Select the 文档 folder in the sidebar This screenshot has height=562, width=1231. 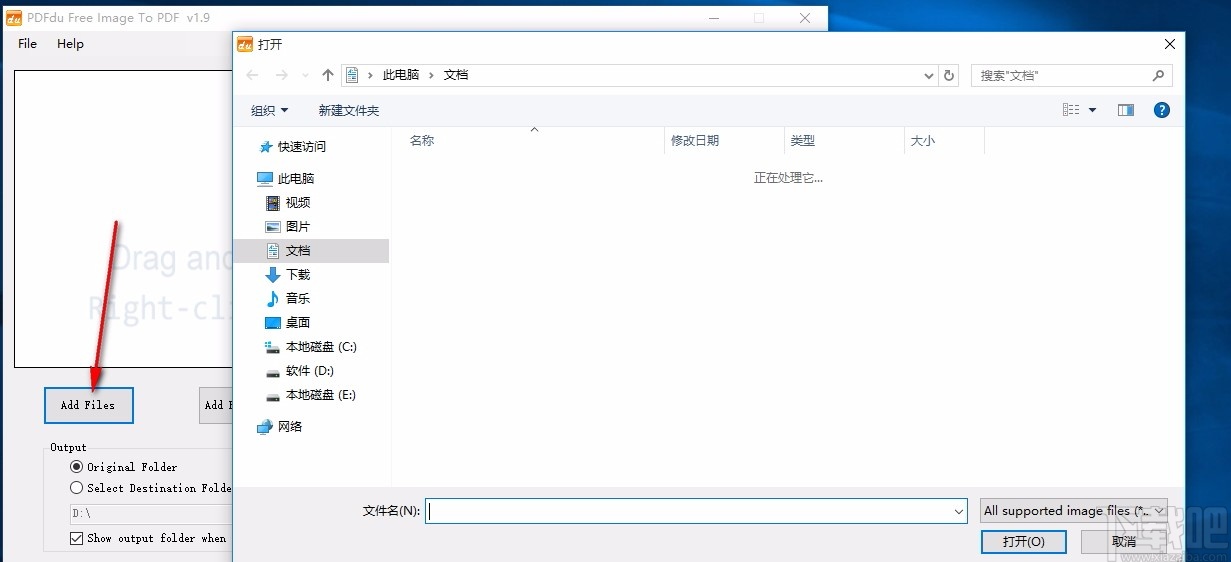click(x=311, y=250)
